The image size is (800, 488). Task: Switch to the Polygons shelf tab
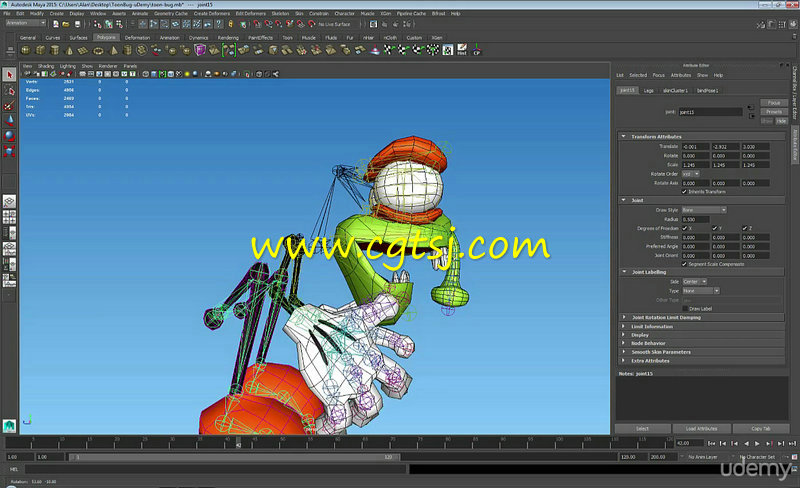[106, 37]
